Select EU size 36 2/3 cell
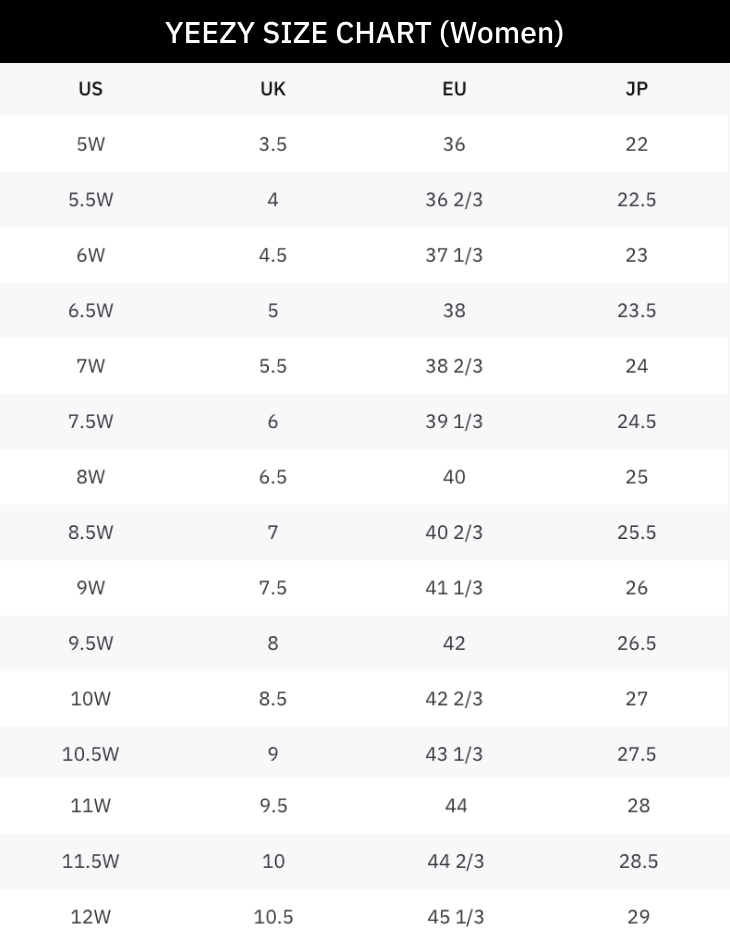 (x=454, y=200)
